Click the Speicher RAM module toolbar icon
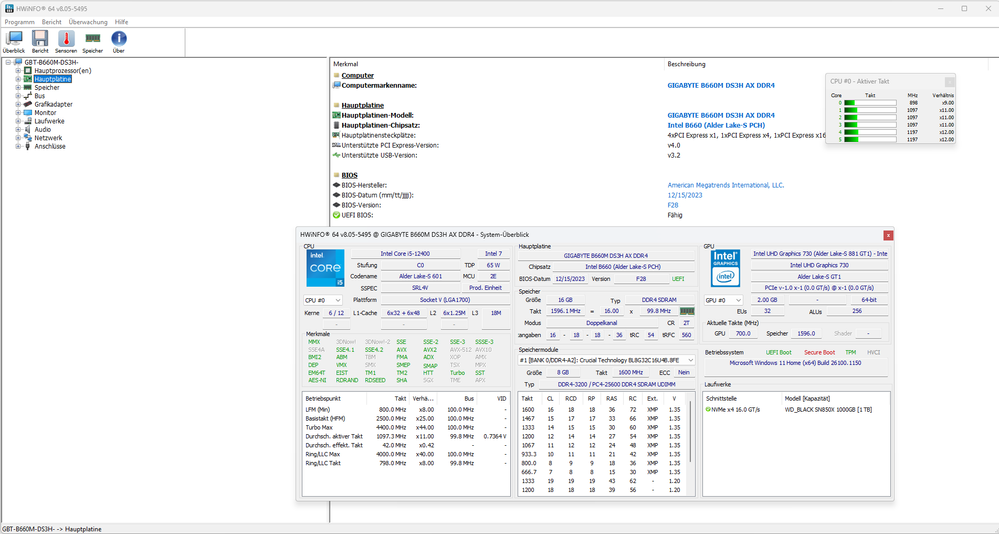This screenshot has width=999, height=534. point(92,39)
